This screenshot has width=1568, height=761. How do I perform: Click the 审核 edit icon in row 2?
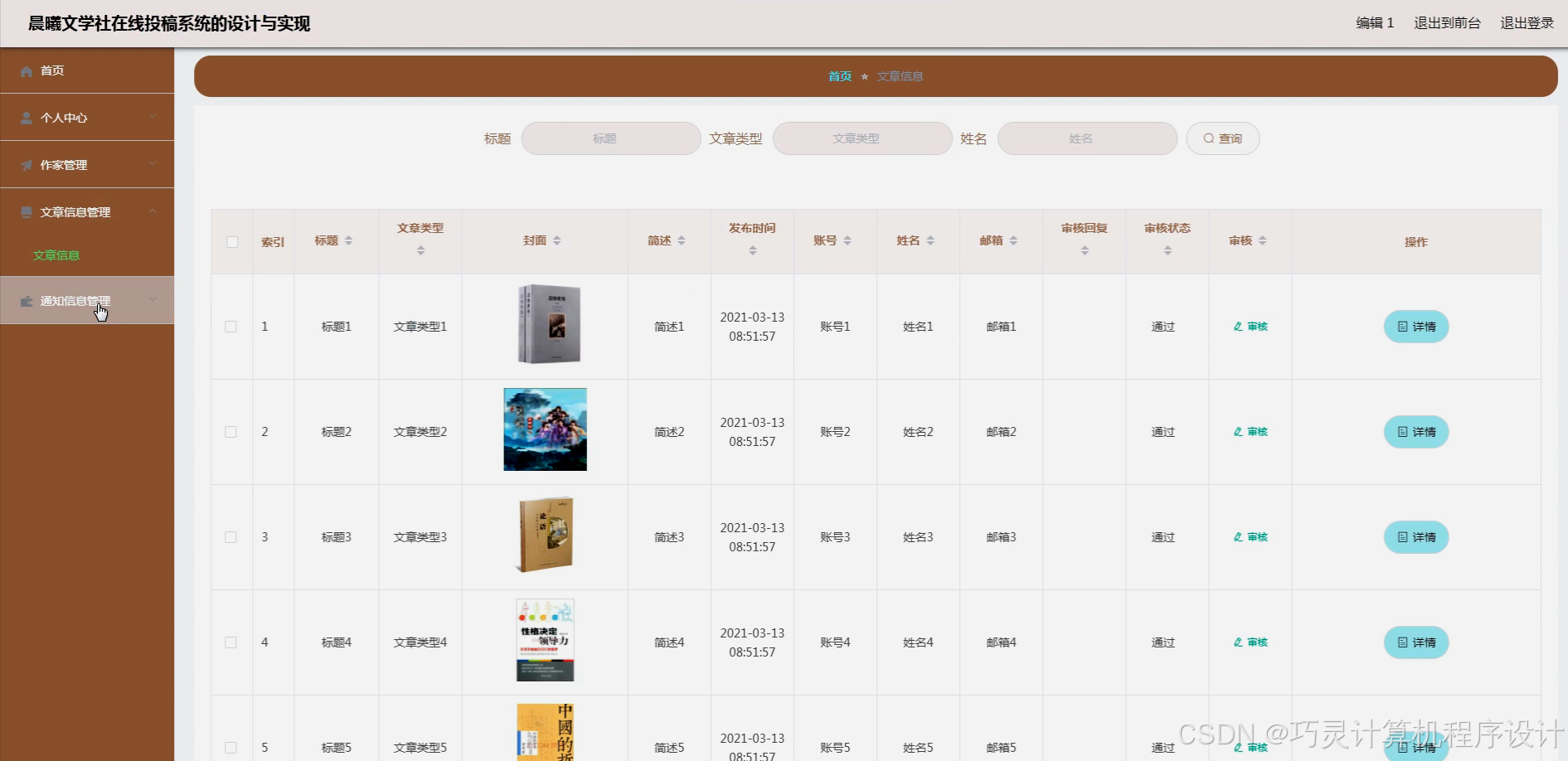(1238, 432)
